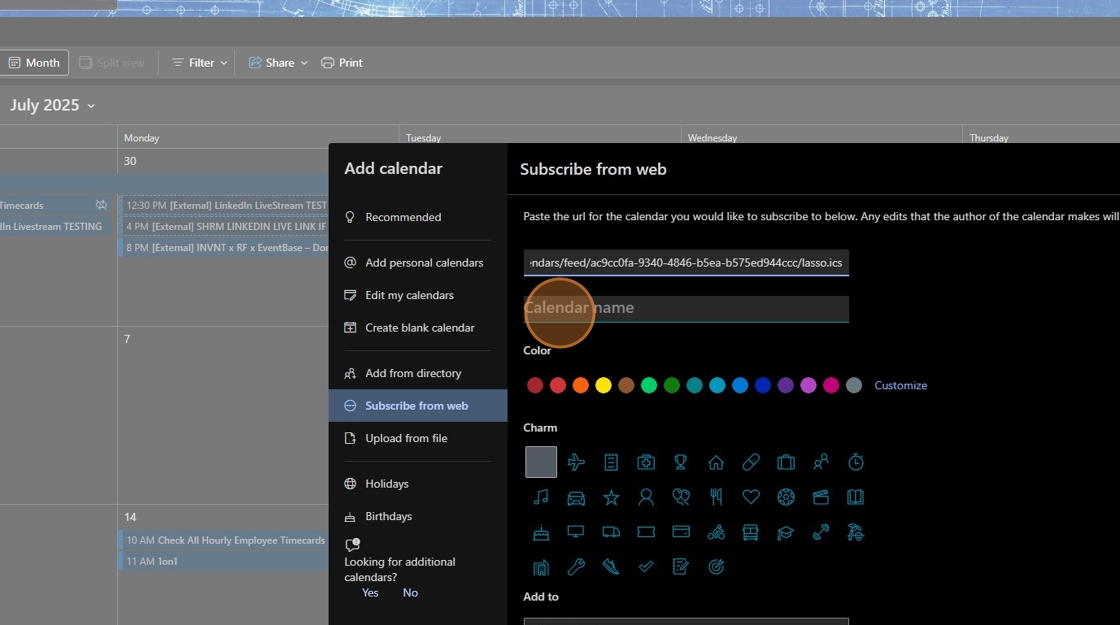Select the wrench charm icon
The image size is (1120, 625).
click(576, 567)
